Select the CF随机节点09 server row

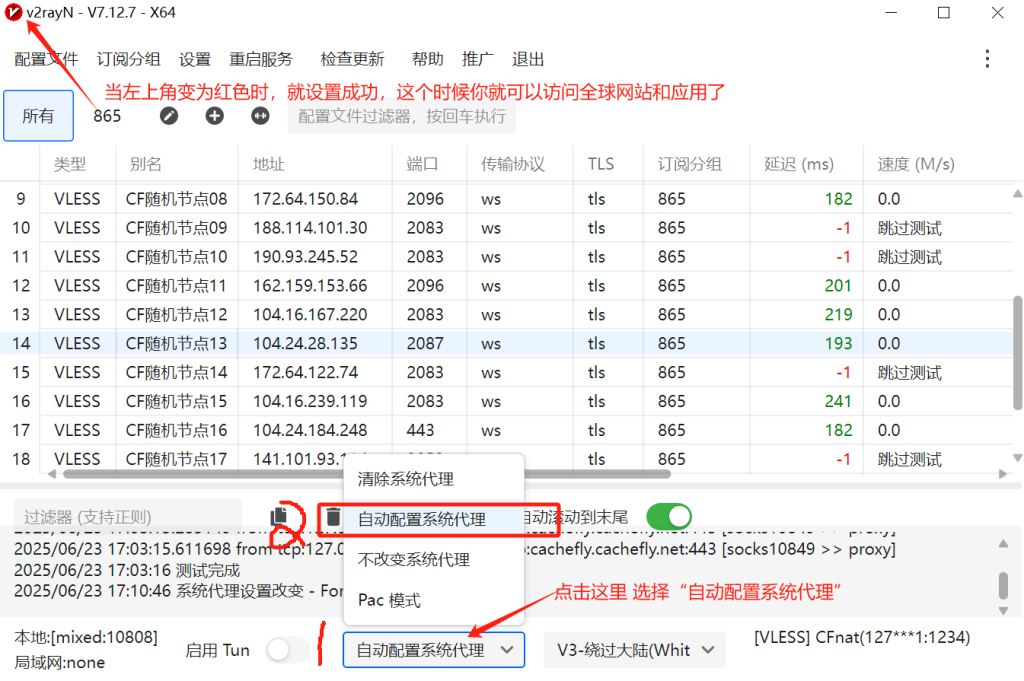[506, 228]
